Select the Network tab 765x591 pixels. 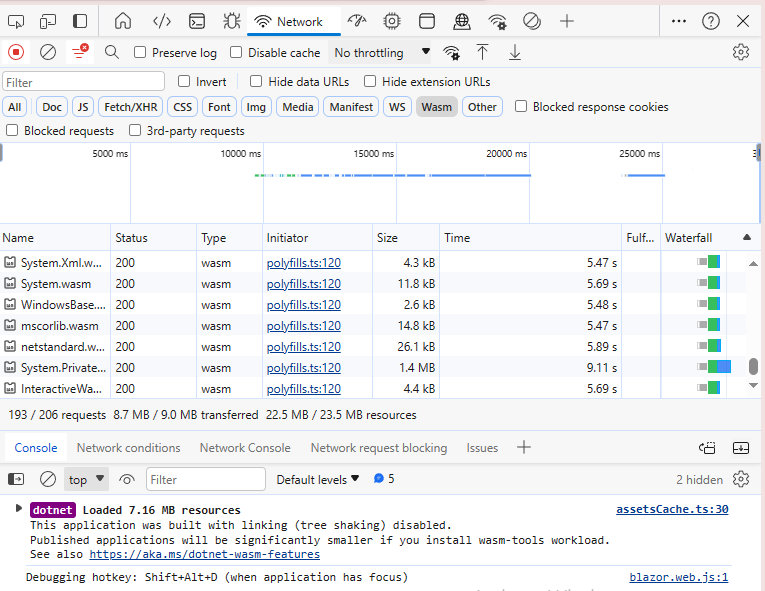click(293, 21)
